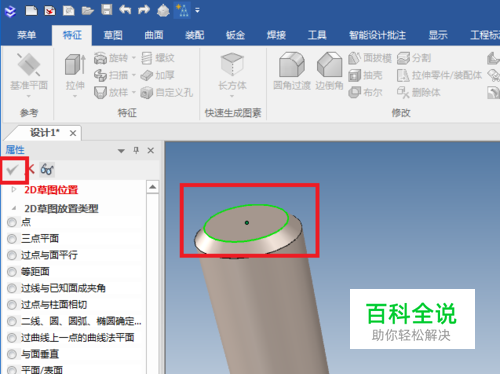The height and width of the screenshot is (374, 500).
Task: Click the preview glasses icon
Action: (47, 169)
